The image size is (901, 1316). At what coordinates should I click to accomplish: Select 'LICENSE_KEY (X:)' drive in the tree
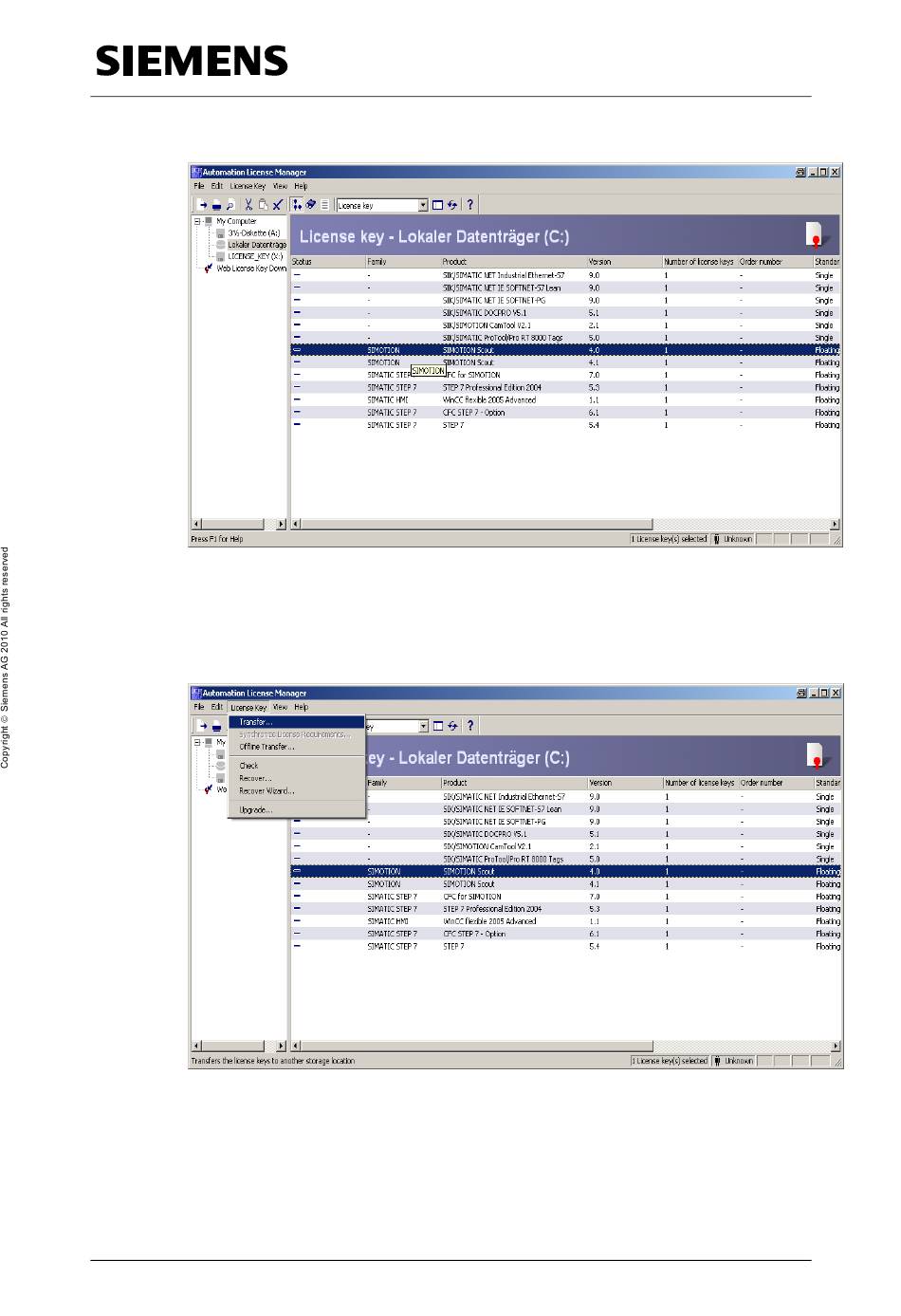[x=255, y=256]
